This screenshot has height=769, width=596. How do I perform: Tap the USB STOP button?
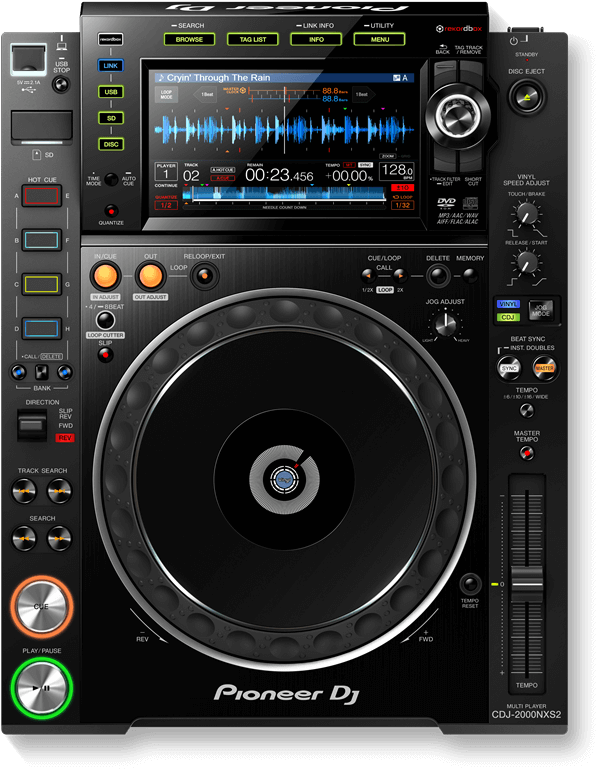click(x=61, y=85)
